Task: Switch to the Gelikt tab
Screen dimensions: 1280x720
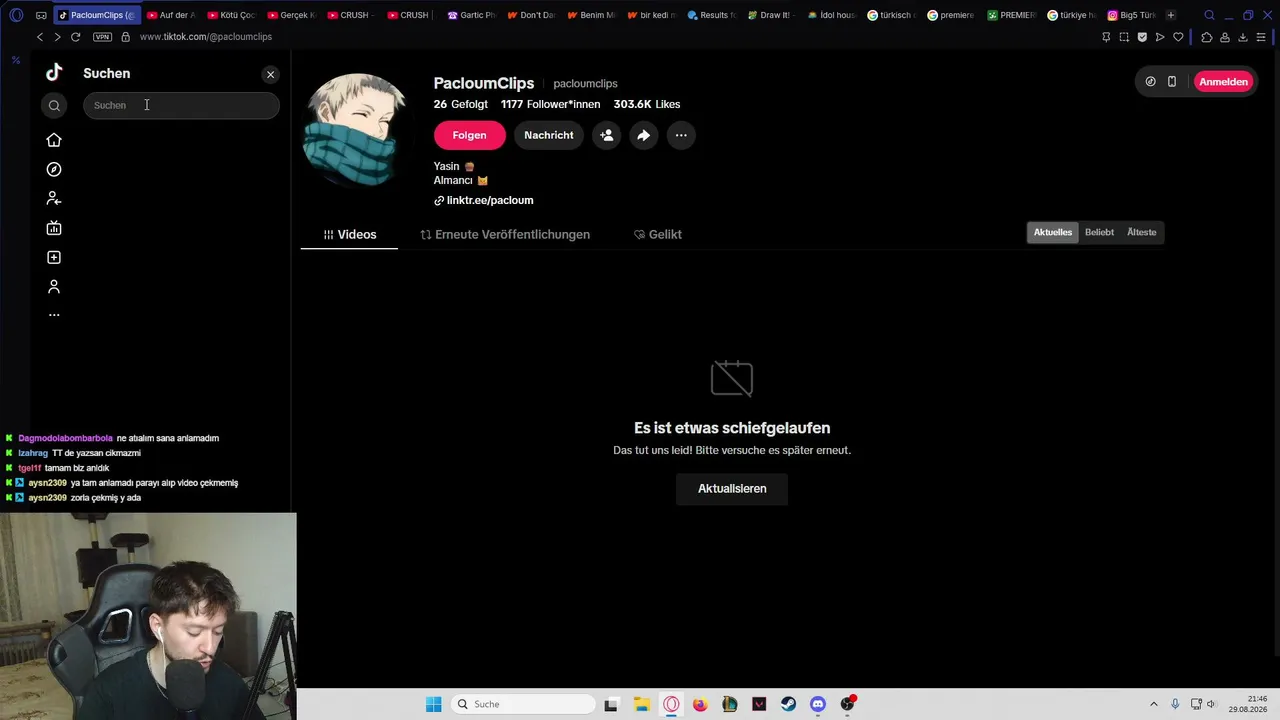Action: (x=658, y=234)
